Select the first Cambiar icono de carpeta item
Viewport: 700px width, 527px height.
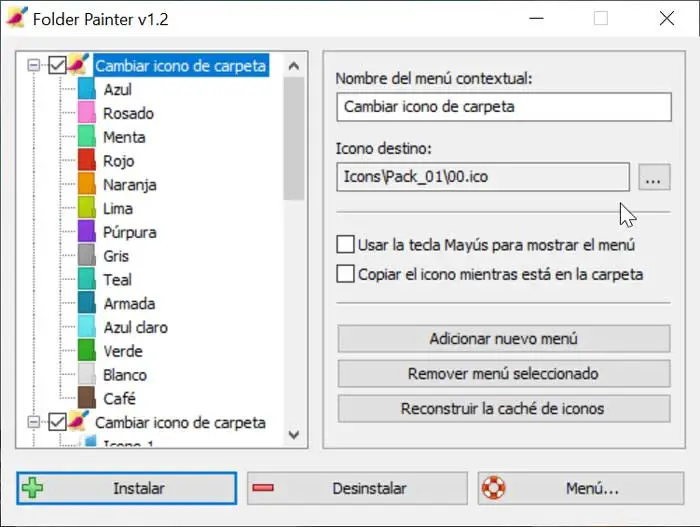coord(180,66)
